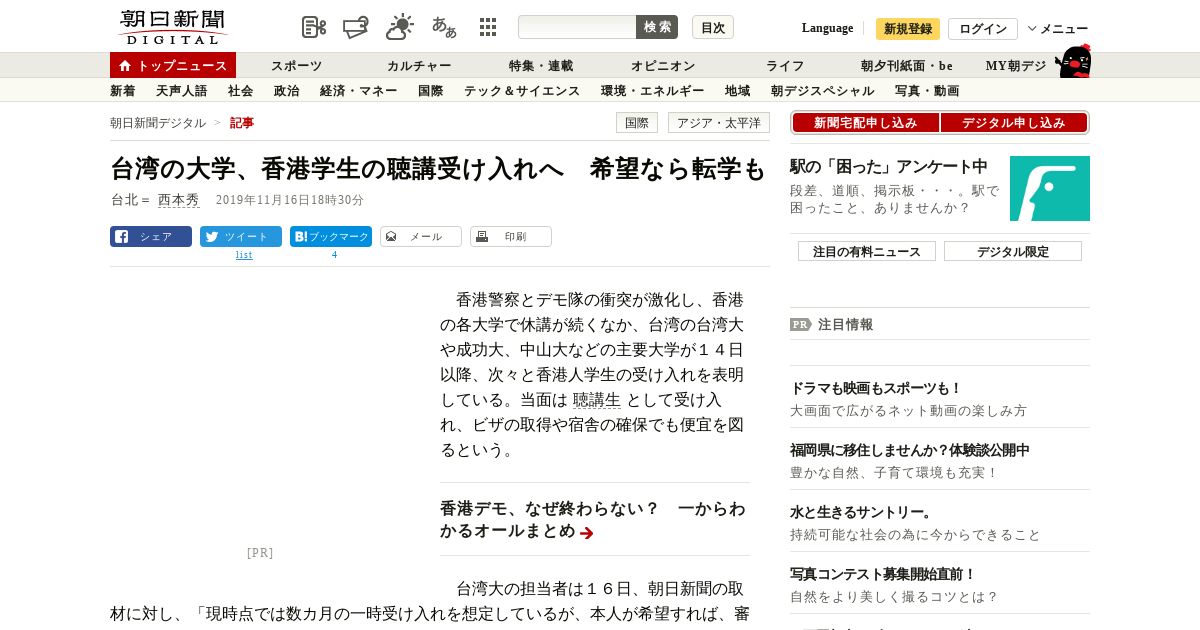
Task: Click the Asahi Shimbun Digital logo
Action: click(172, 27)
